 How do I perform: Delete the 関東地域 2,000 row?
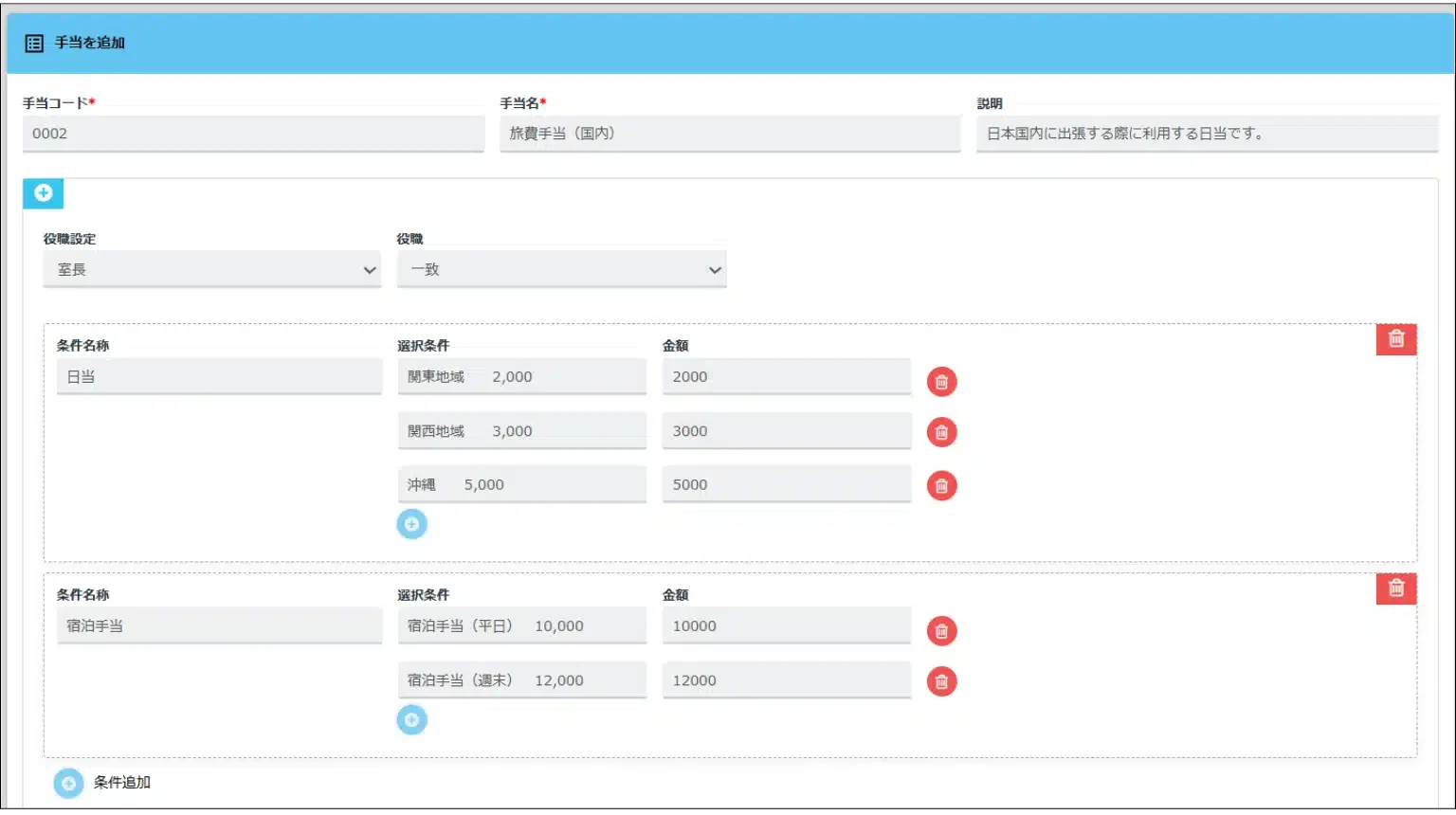(x=941, y=382)
